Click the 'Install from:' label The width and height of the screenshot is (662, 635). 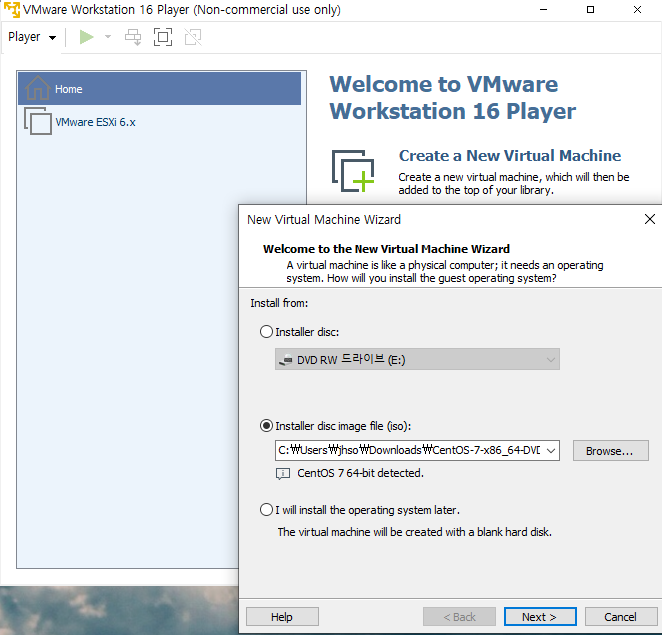[x=279, y=303]
